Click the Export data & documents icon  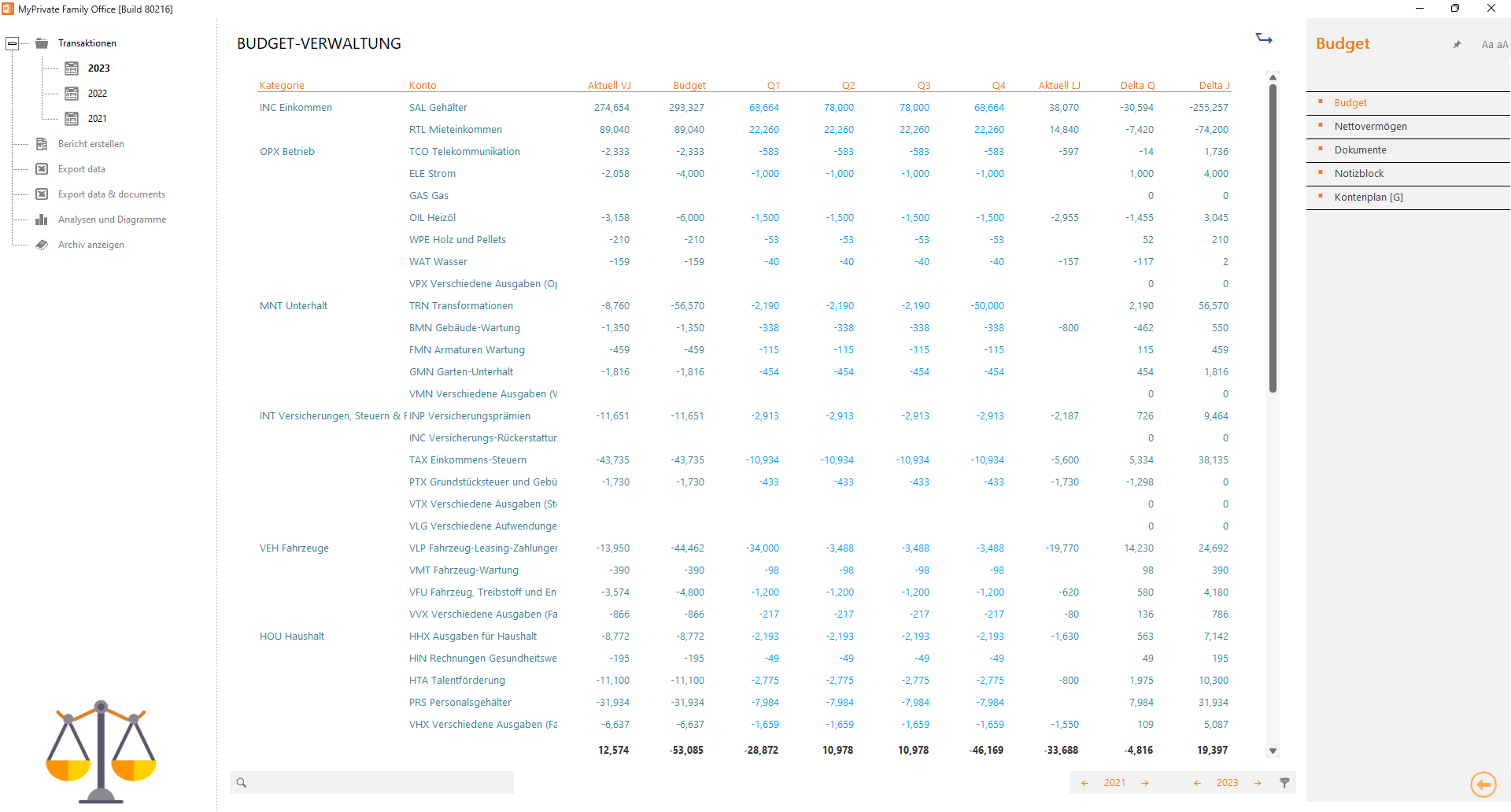click(41, 194)
